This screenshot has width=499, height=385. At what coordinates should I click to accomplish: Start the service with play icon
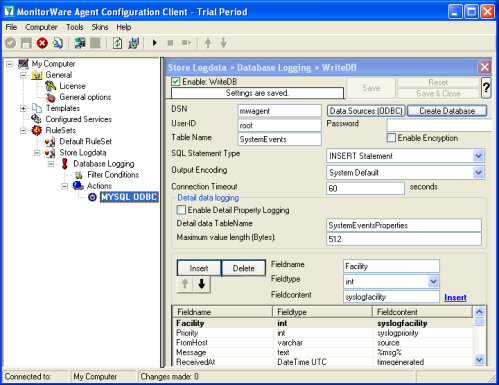pyautogui.click(x=154, y=43)
